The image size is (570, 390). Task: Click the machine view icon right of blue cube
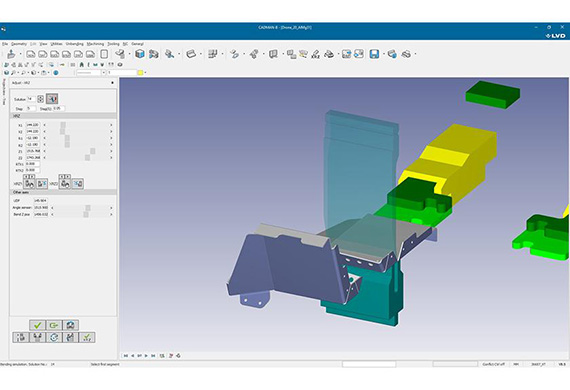point(154,54)
